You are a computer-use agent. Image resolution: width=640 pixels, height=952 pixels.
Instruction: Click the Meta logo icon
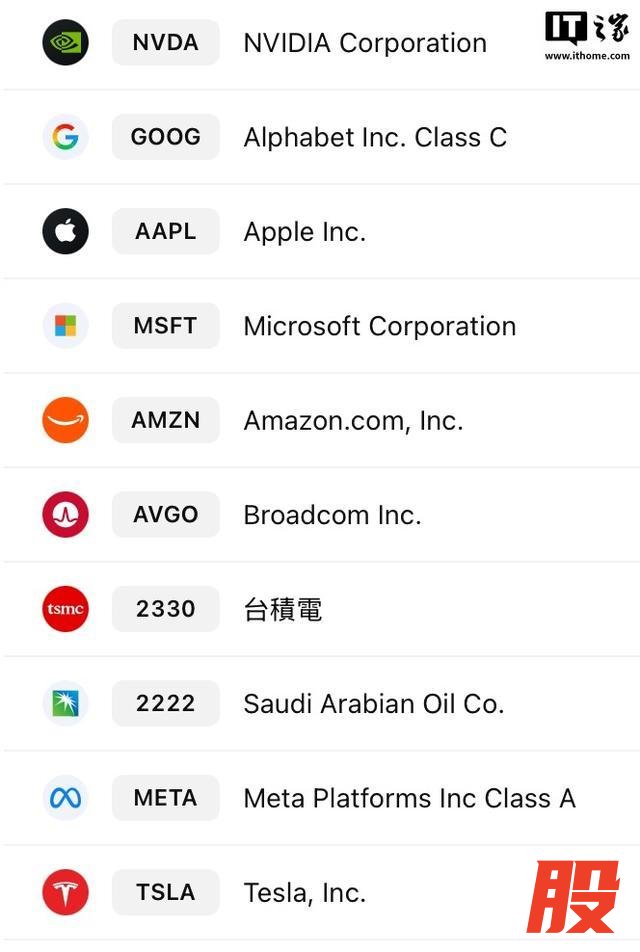click(66, 798)
